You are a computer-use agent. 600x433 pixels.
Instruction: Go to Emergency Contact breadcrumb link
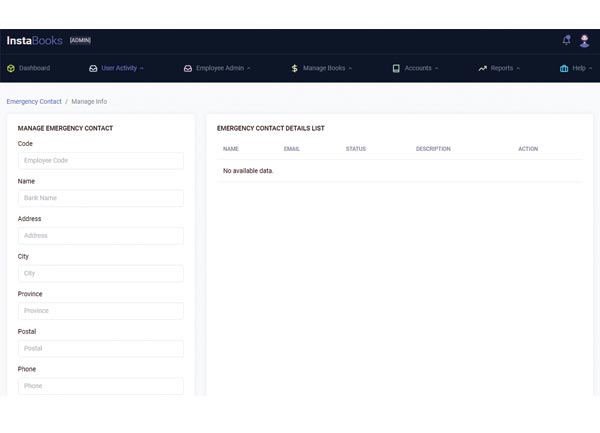(x=34, y=101)
